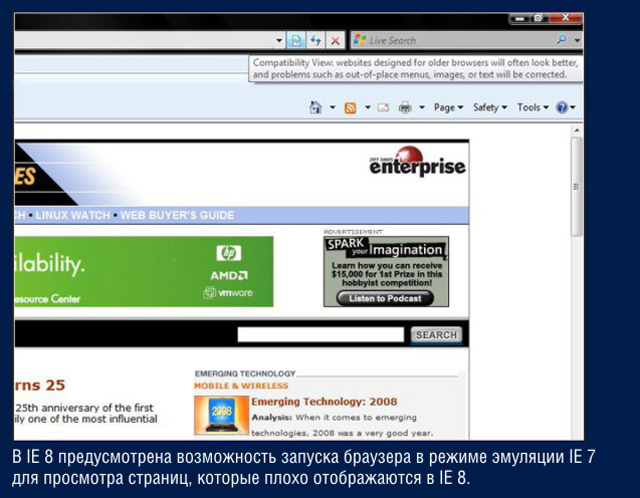This screenshot has height=498, width=640.
Task: Open the Page menu
Action: [448, 107]
